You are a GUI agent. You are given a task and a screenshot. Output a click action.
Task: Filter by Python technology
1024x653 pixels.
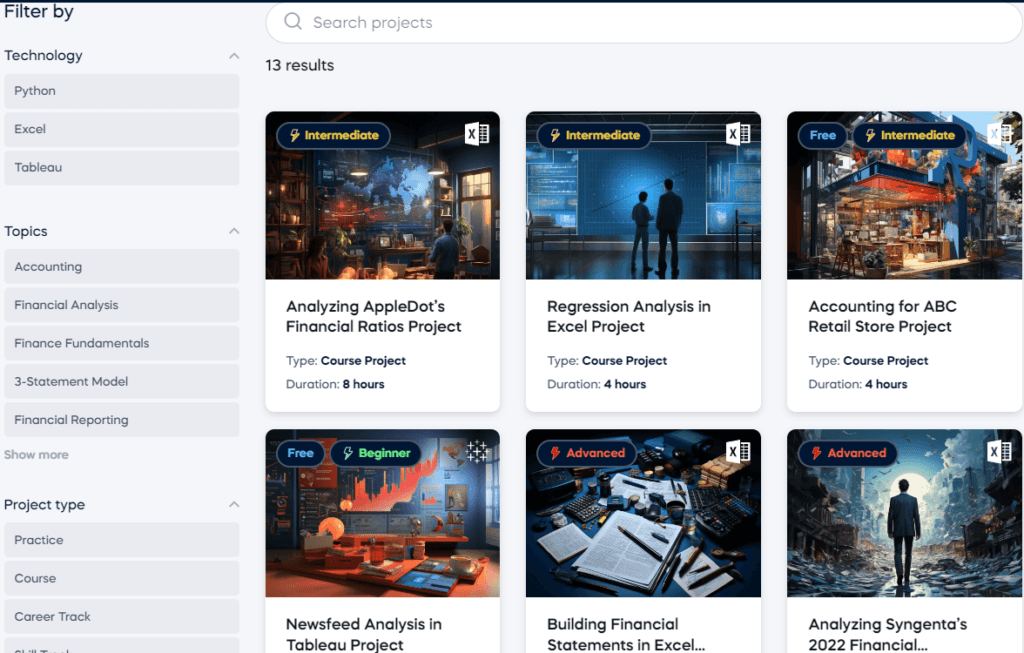(x=121, y=91)
